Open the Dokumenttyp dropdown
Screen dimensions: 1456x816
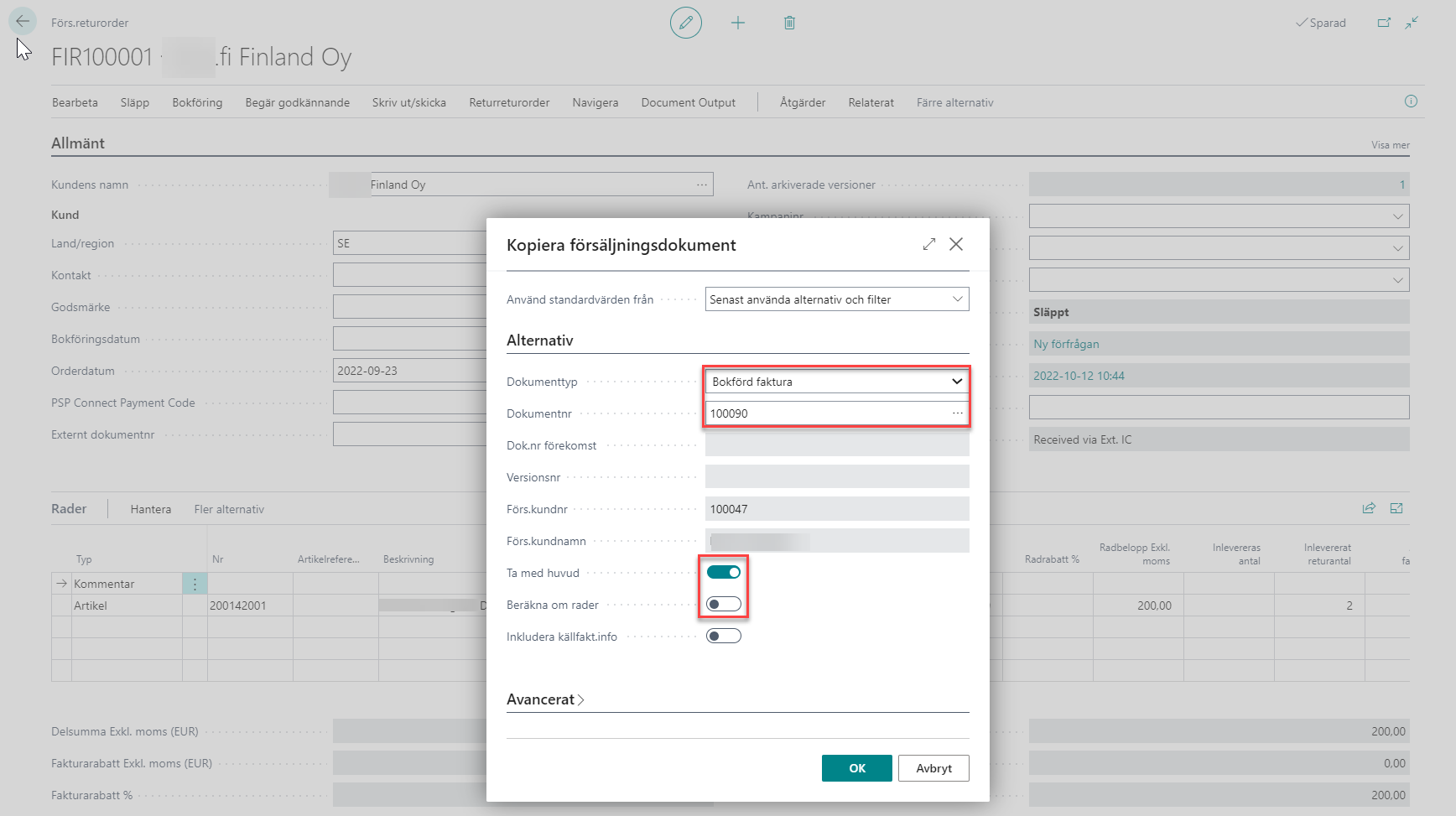tap(836, 382)
